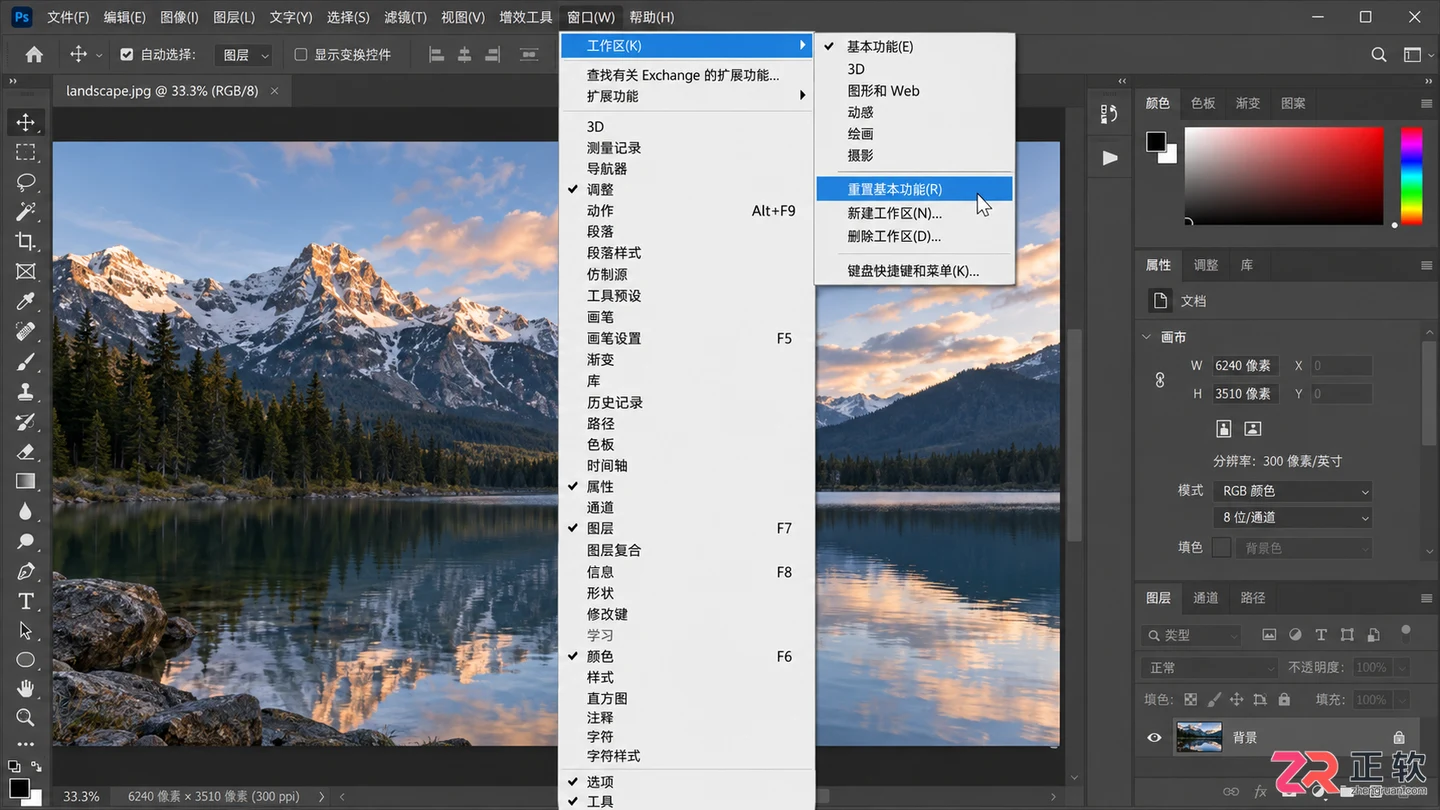Viewport: 1440px width, 810px height.
Task: Select the Eraser tool
Action: click(x=26, y=451)
